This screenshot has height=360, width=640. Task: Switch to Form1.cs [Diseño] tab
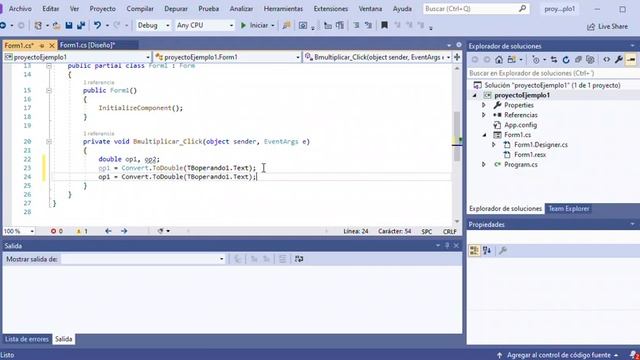tap(88, 45)
